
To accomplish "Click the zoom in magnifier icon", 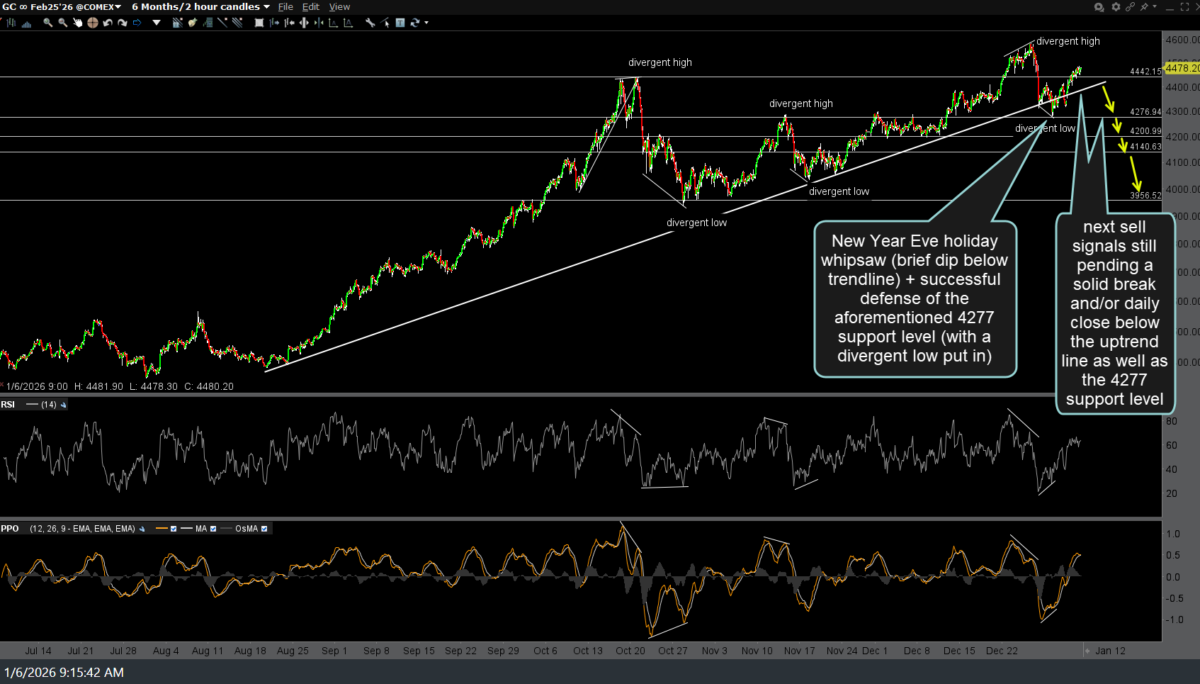I will pos(48,23).
